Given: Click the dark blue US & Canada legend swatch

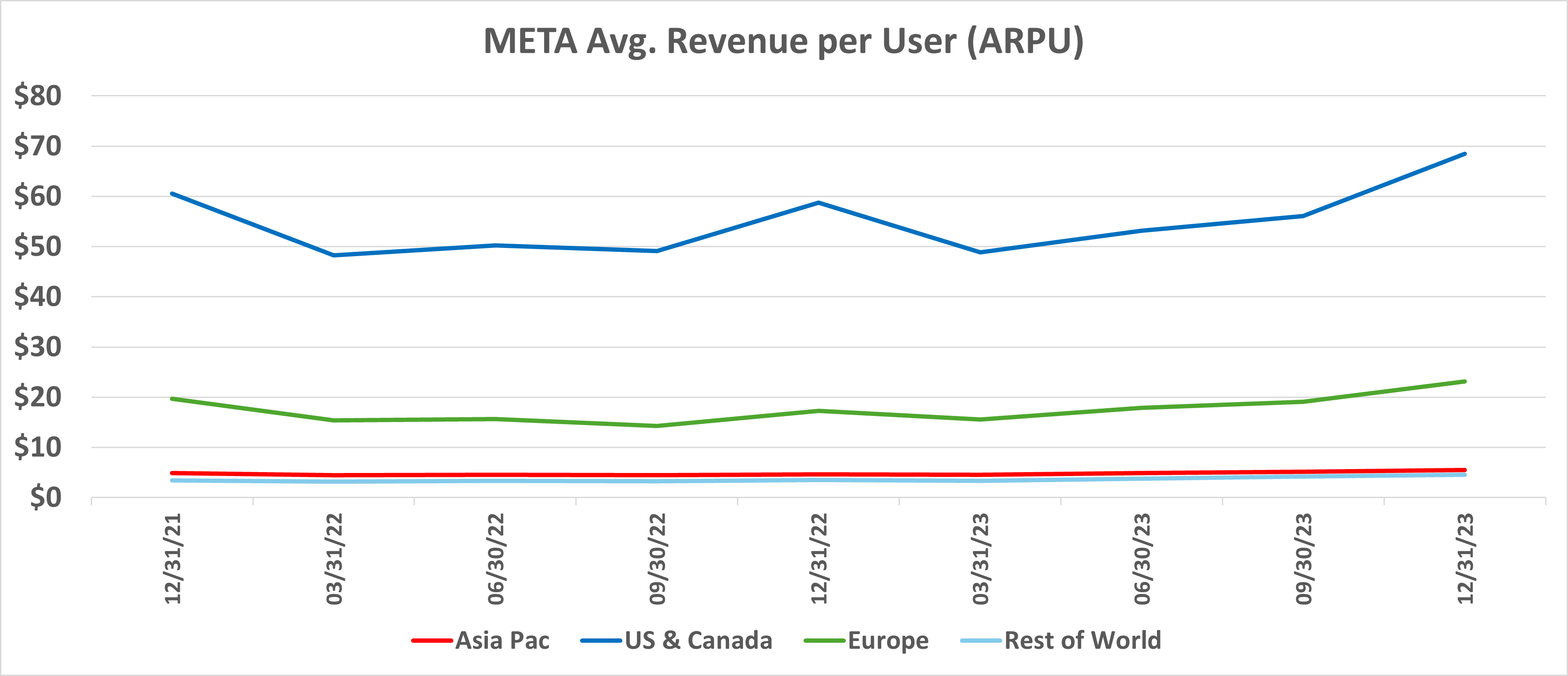Looking at the screenshot, I should pyautogui.click(x=601, y=641).
